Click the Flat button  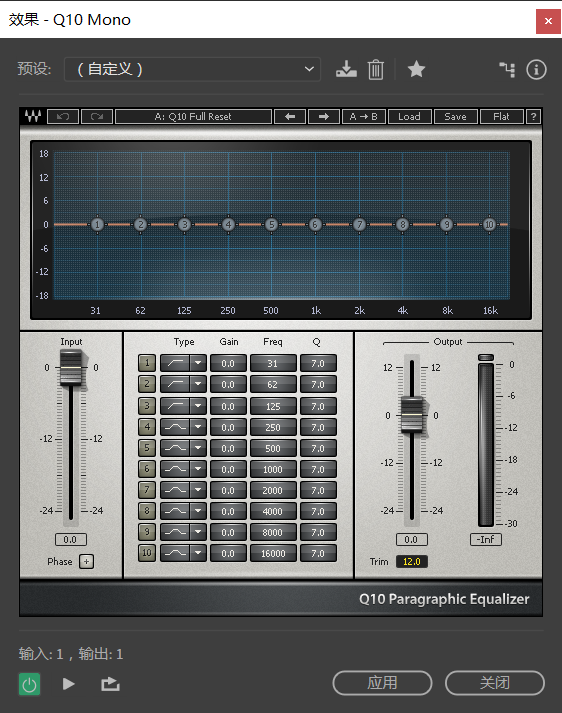pyautogui.click(x=502, y=116)
